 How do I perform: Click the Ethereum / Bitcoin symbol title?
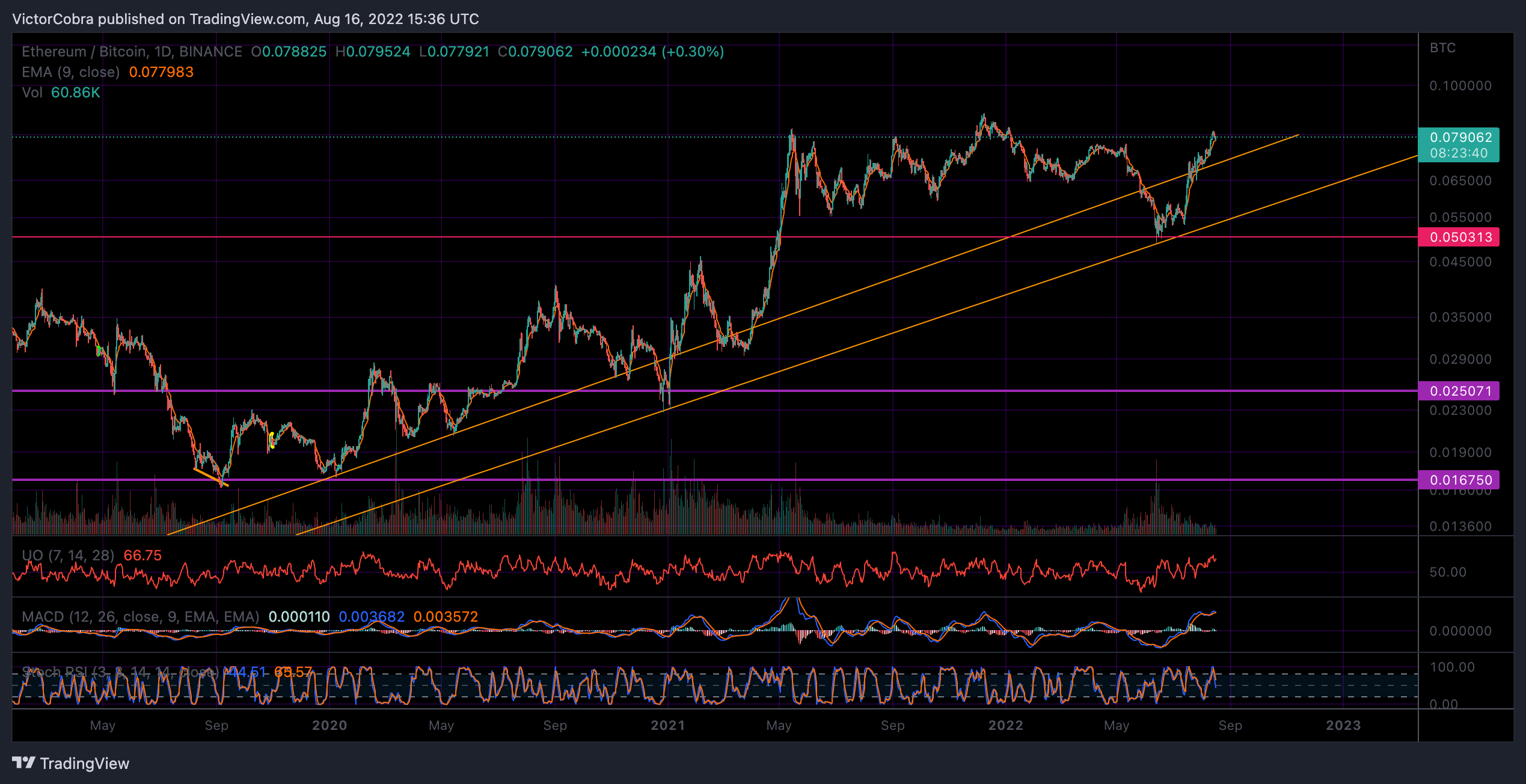132,52
